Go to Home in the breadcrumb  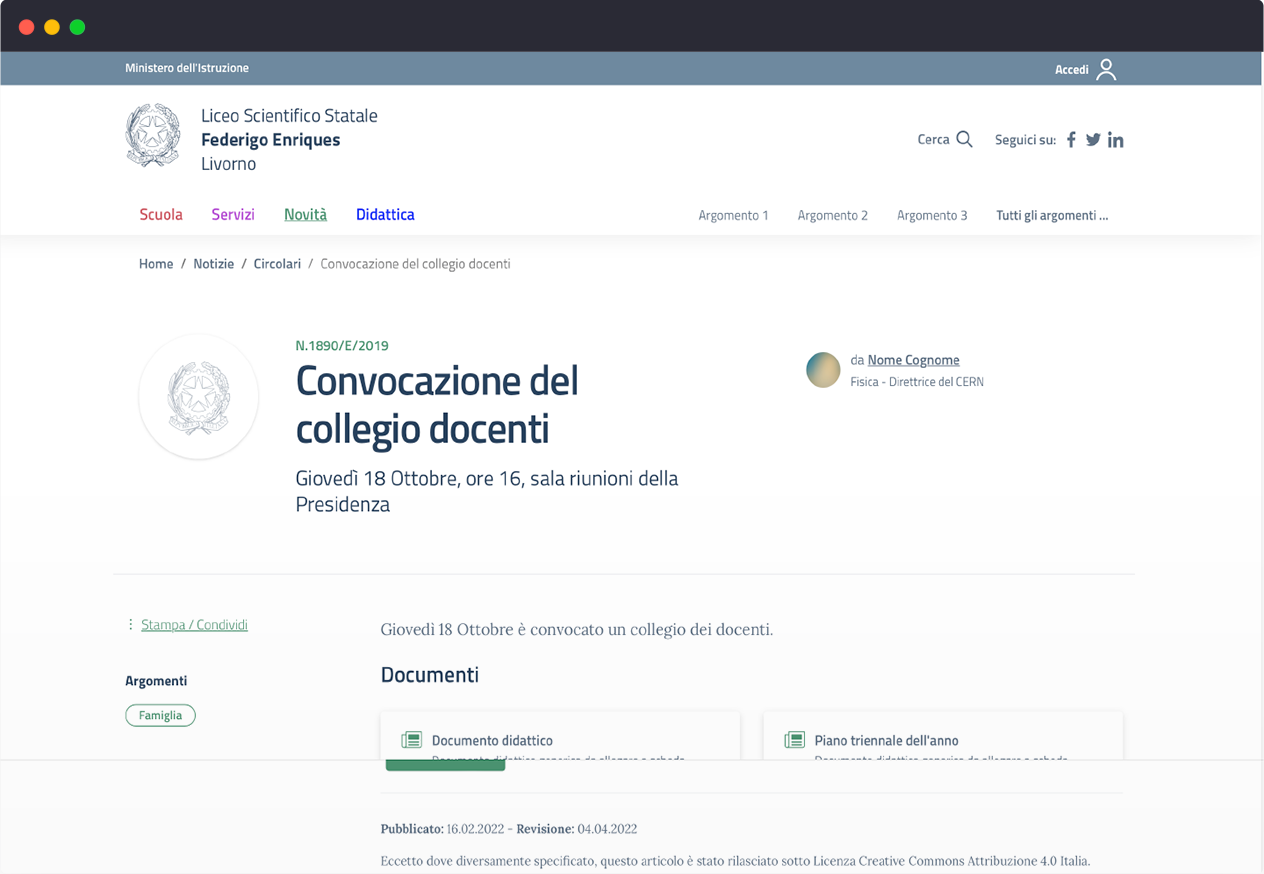point(156,264)
